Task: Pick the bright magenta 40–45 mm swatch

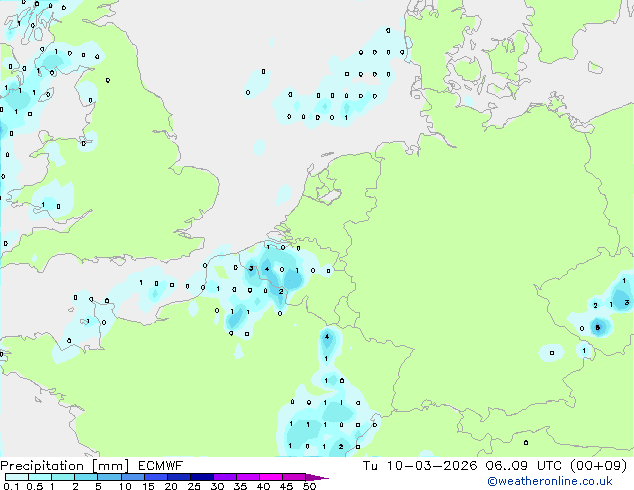Action: (x=271, y=477)
